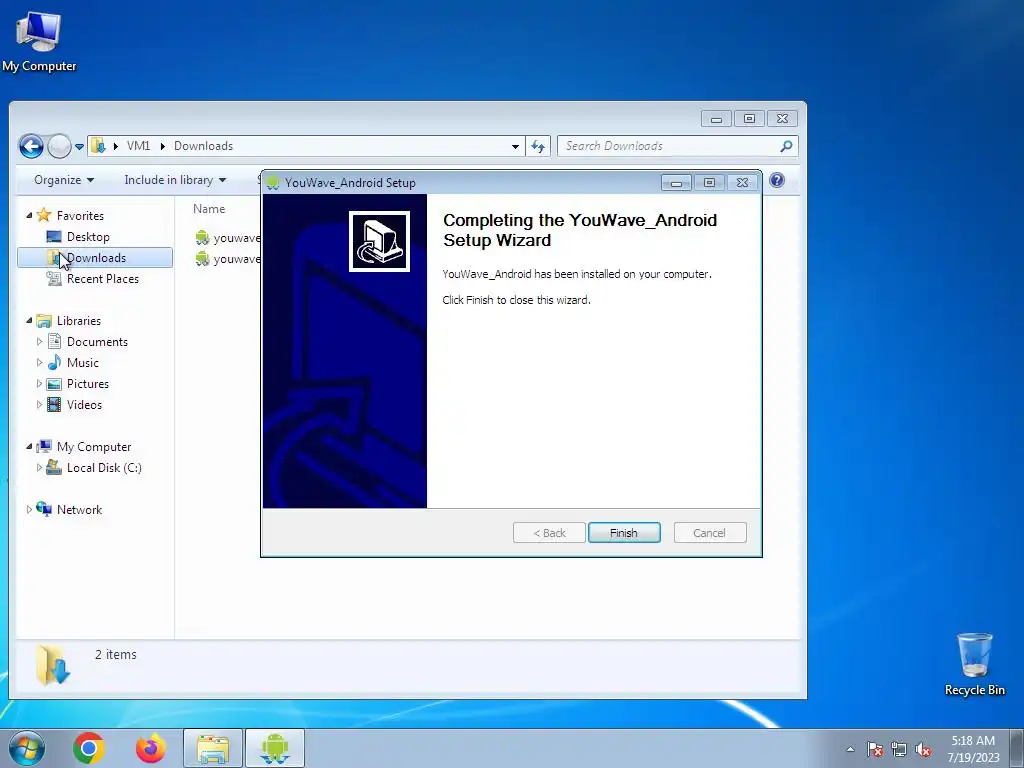
Task: Go back in Explorer navigation
Action: click(x=31, y=146)
